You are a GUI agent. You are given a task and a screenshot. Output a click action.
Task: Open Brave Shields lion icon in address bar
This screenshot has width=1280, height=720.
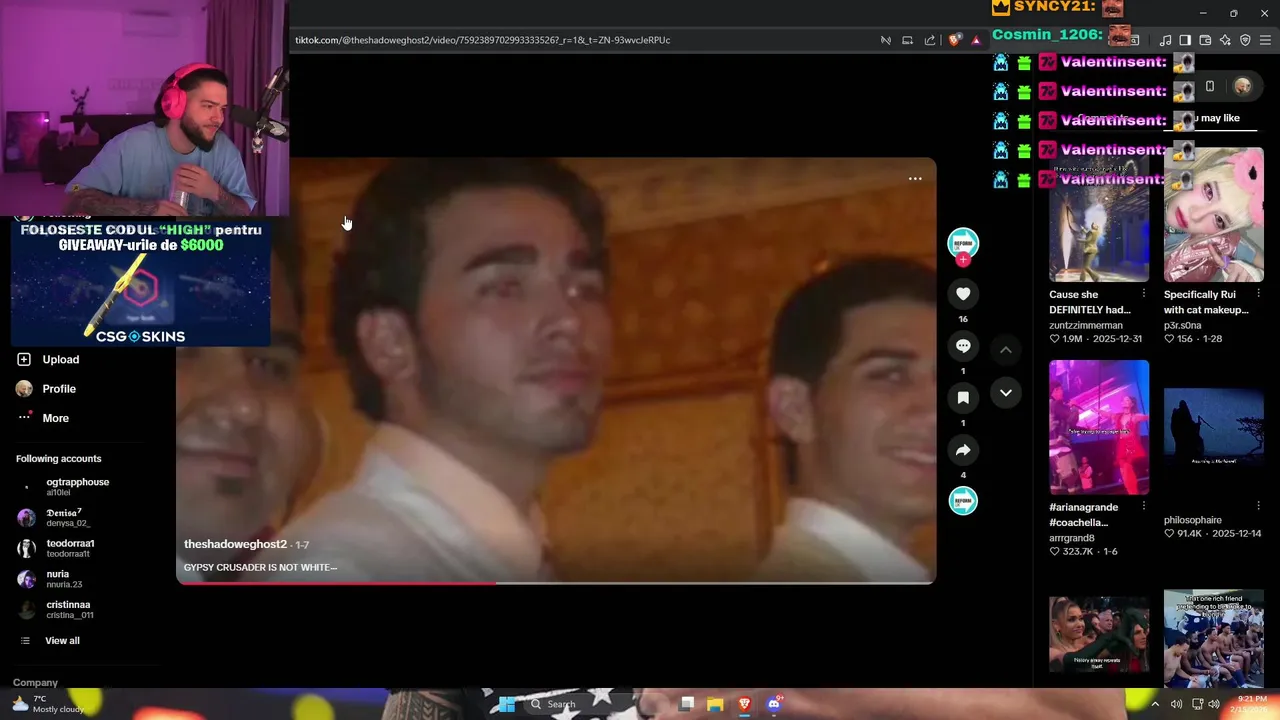click(x=955, y=40)
